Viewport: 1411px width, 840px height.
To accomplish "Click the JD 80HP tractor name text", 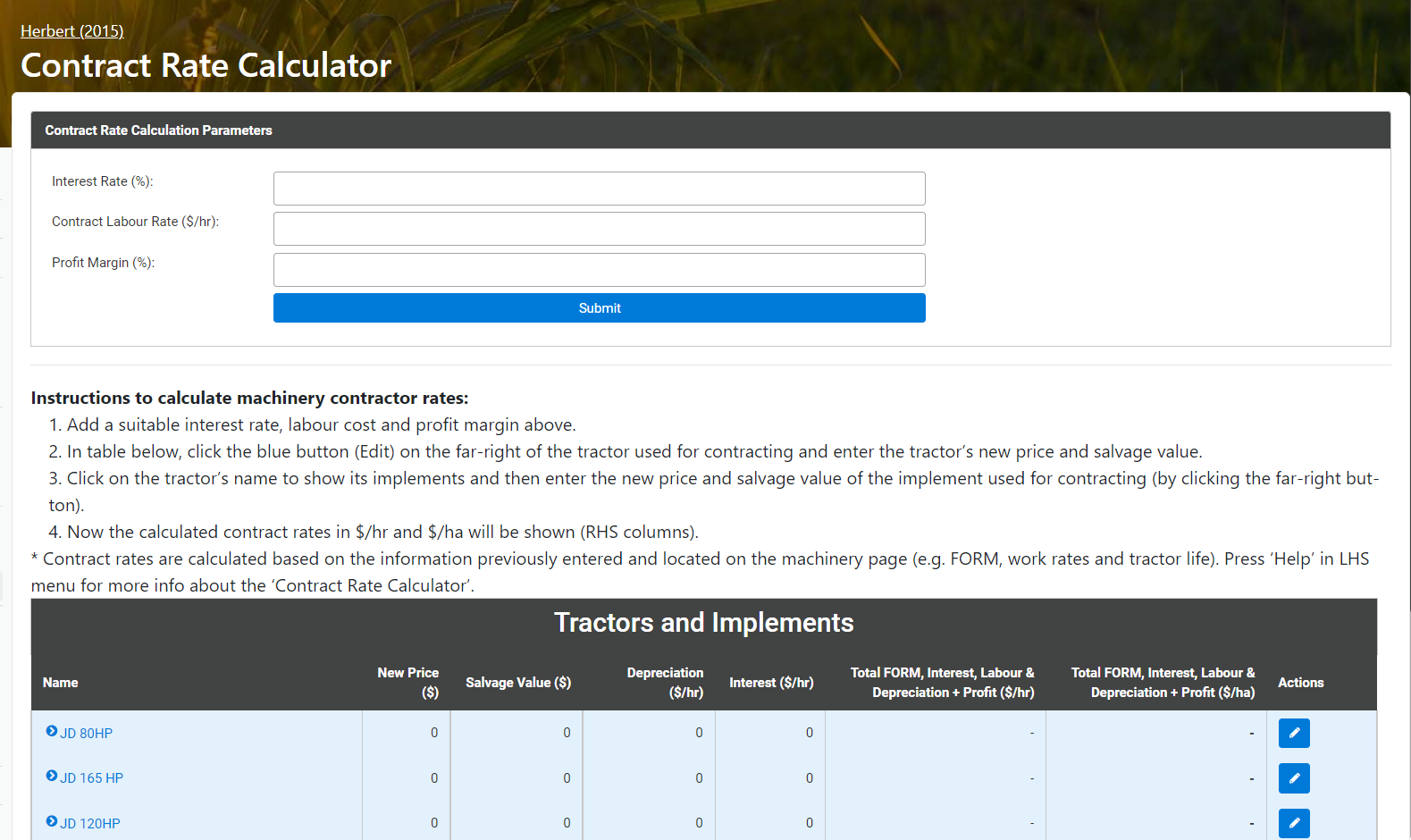I will click(x=87, y=734).
